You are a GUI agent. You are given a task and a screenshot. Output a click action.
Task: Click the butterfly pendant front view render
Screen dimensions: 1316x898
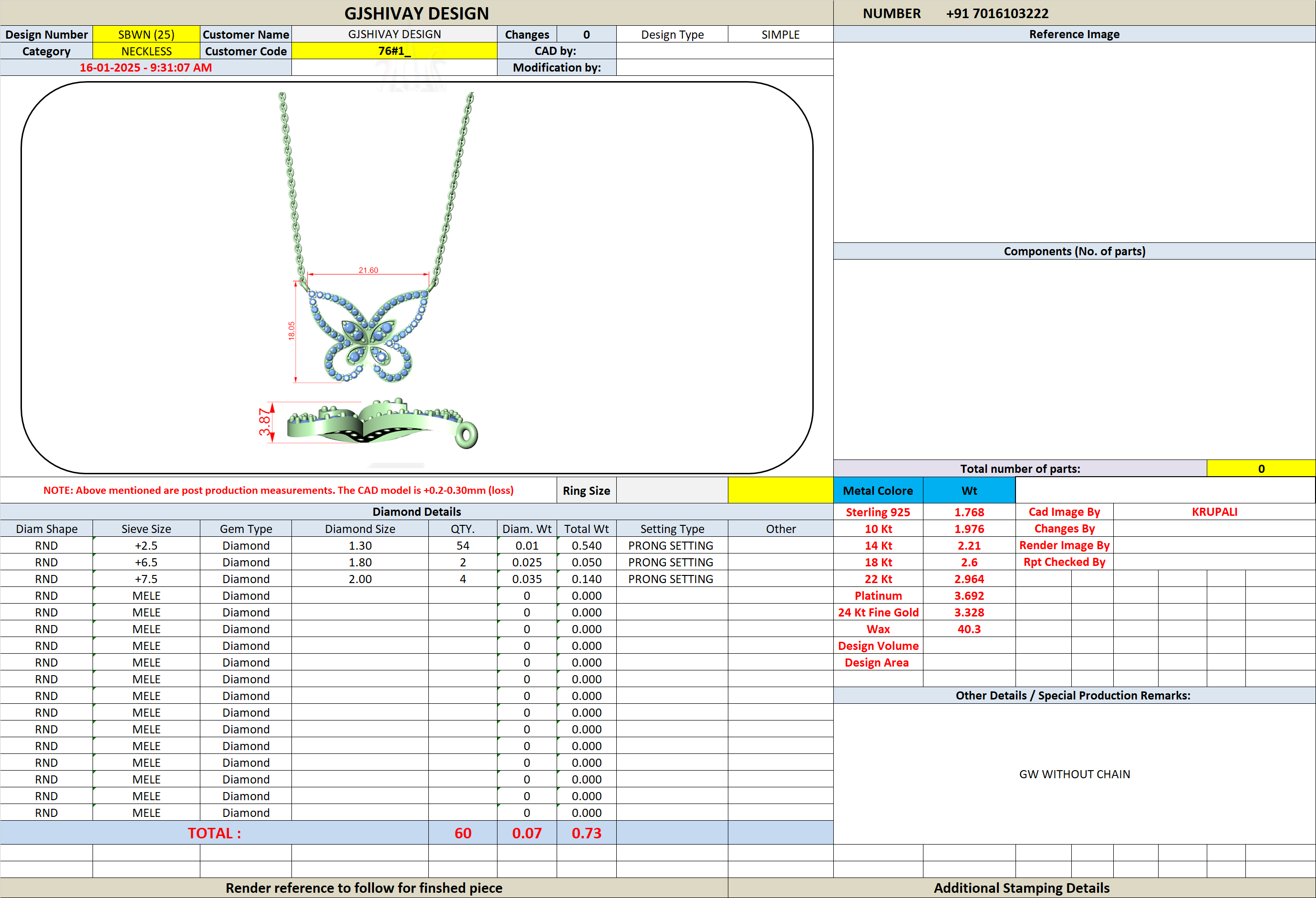(368, 335)
